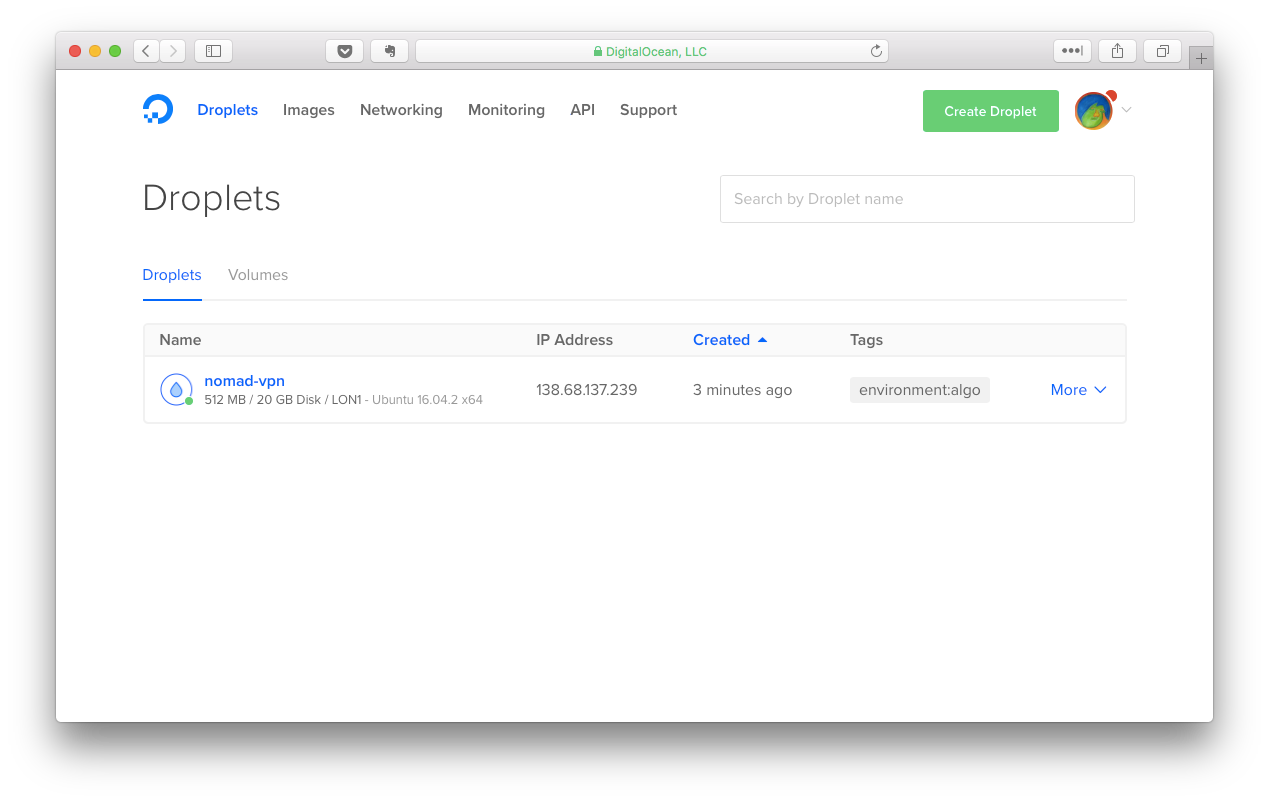
Task: Click the environment:algo tag
Action: pos(919,389)
